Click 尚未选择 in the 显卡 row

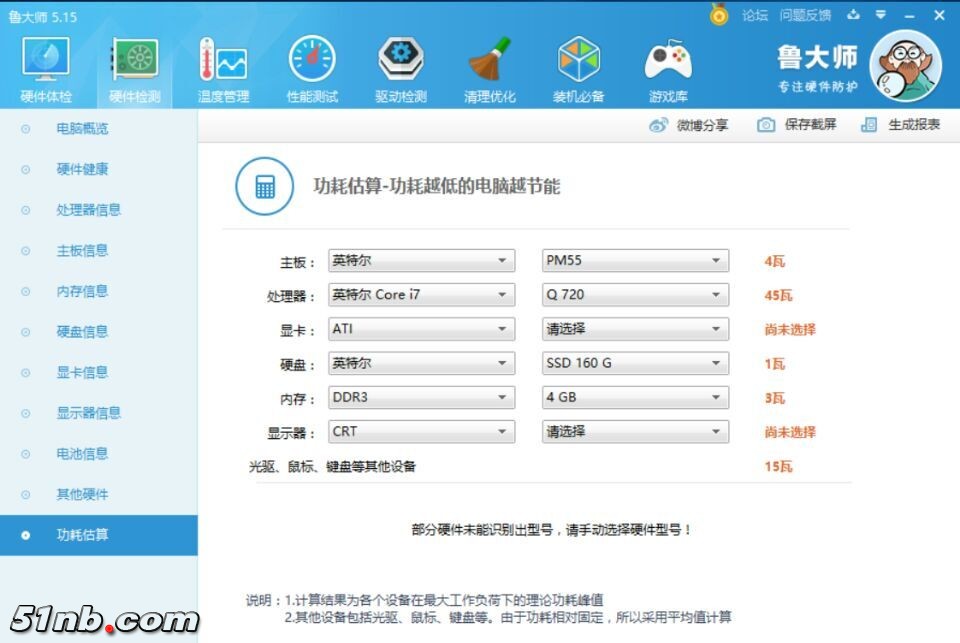pyautogui.click(x=790, y=330)
